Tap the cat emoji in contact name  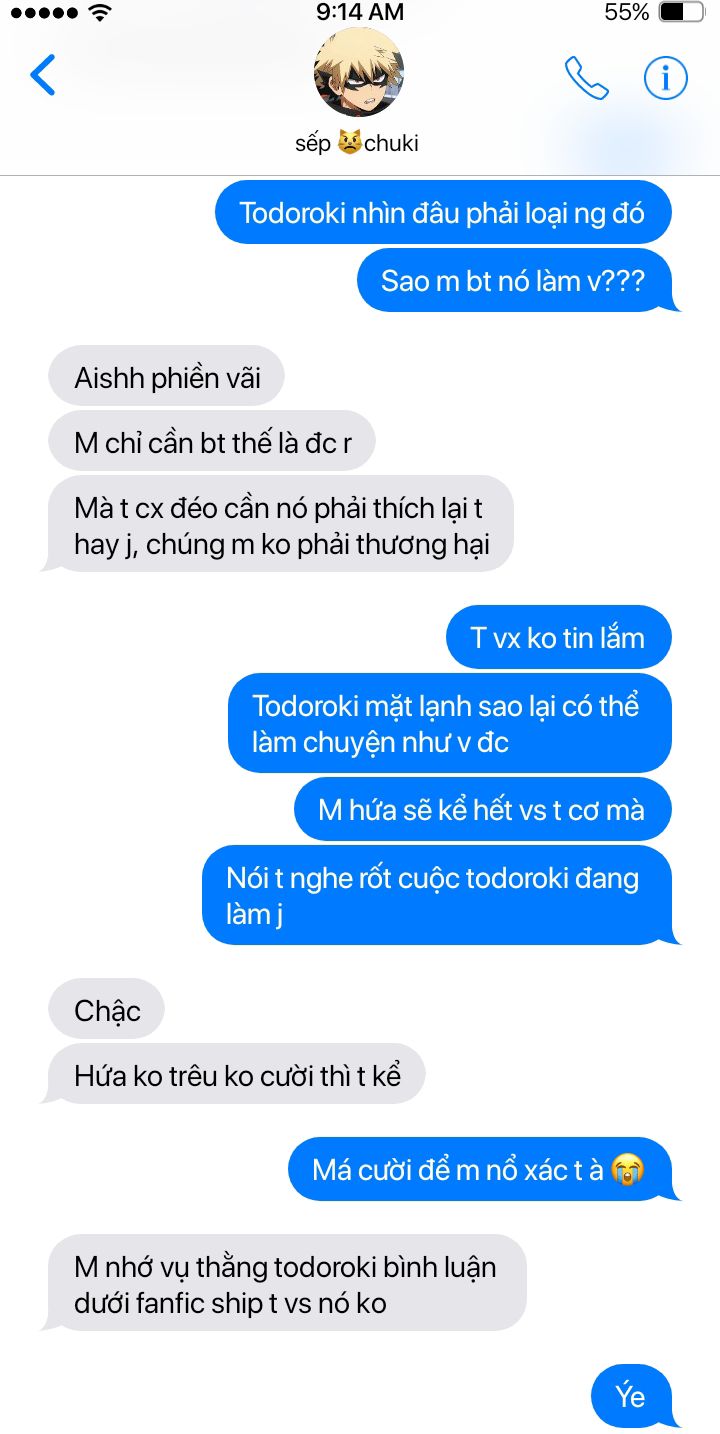[x=349, y=143]
